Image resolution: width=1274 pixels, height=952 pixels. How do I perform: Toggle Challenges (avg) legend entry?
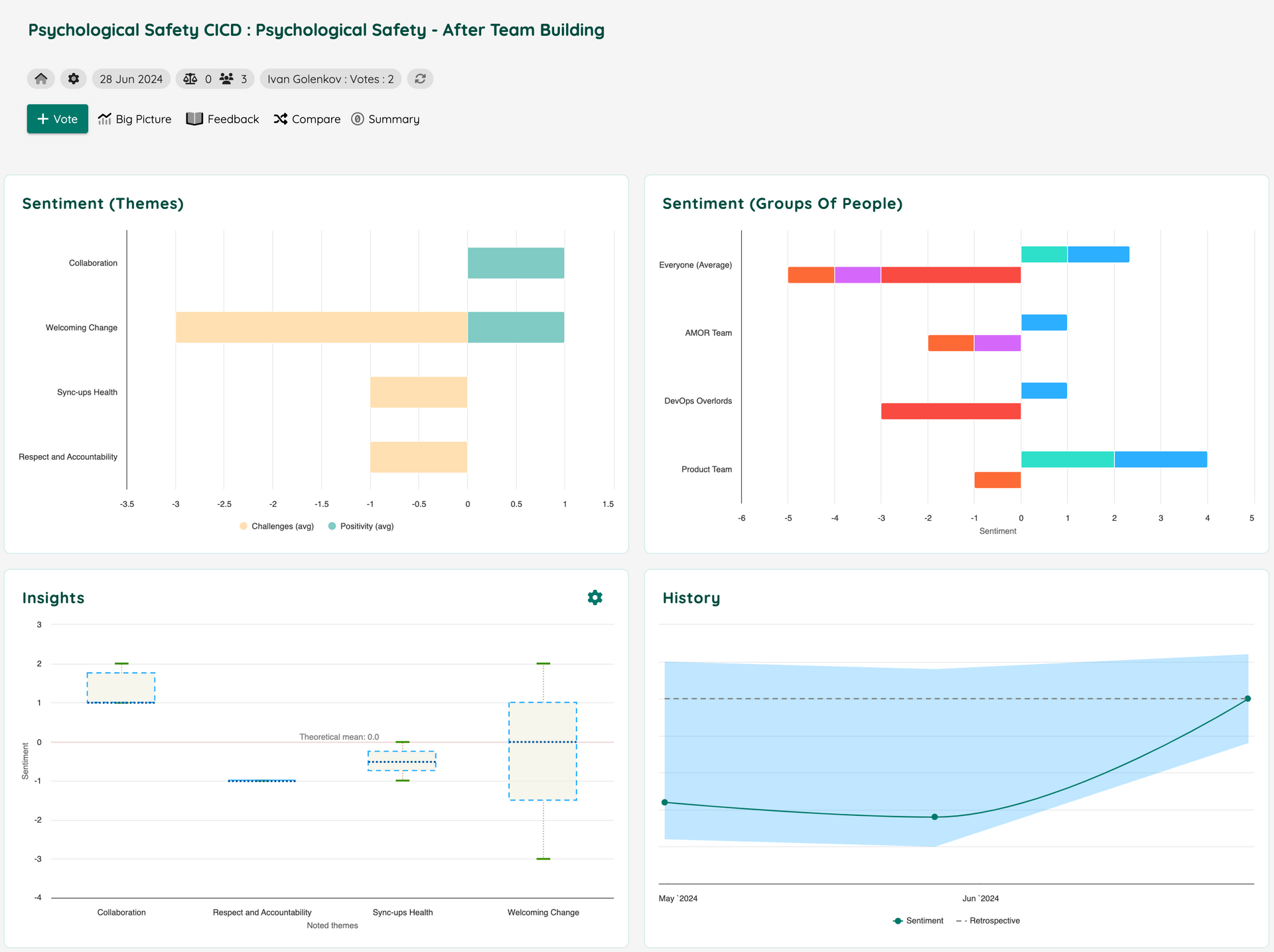pyautogui.click(x=277, y=526)
